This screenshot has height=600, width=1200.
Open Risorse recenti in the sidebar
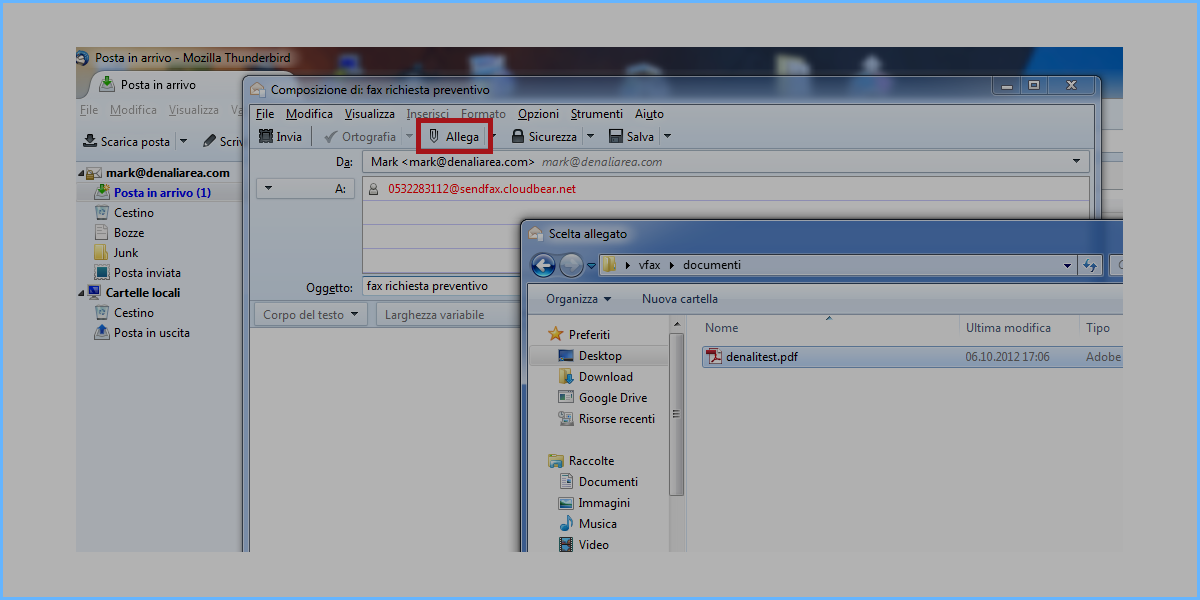pyautogui.click(x=606, y=419)
